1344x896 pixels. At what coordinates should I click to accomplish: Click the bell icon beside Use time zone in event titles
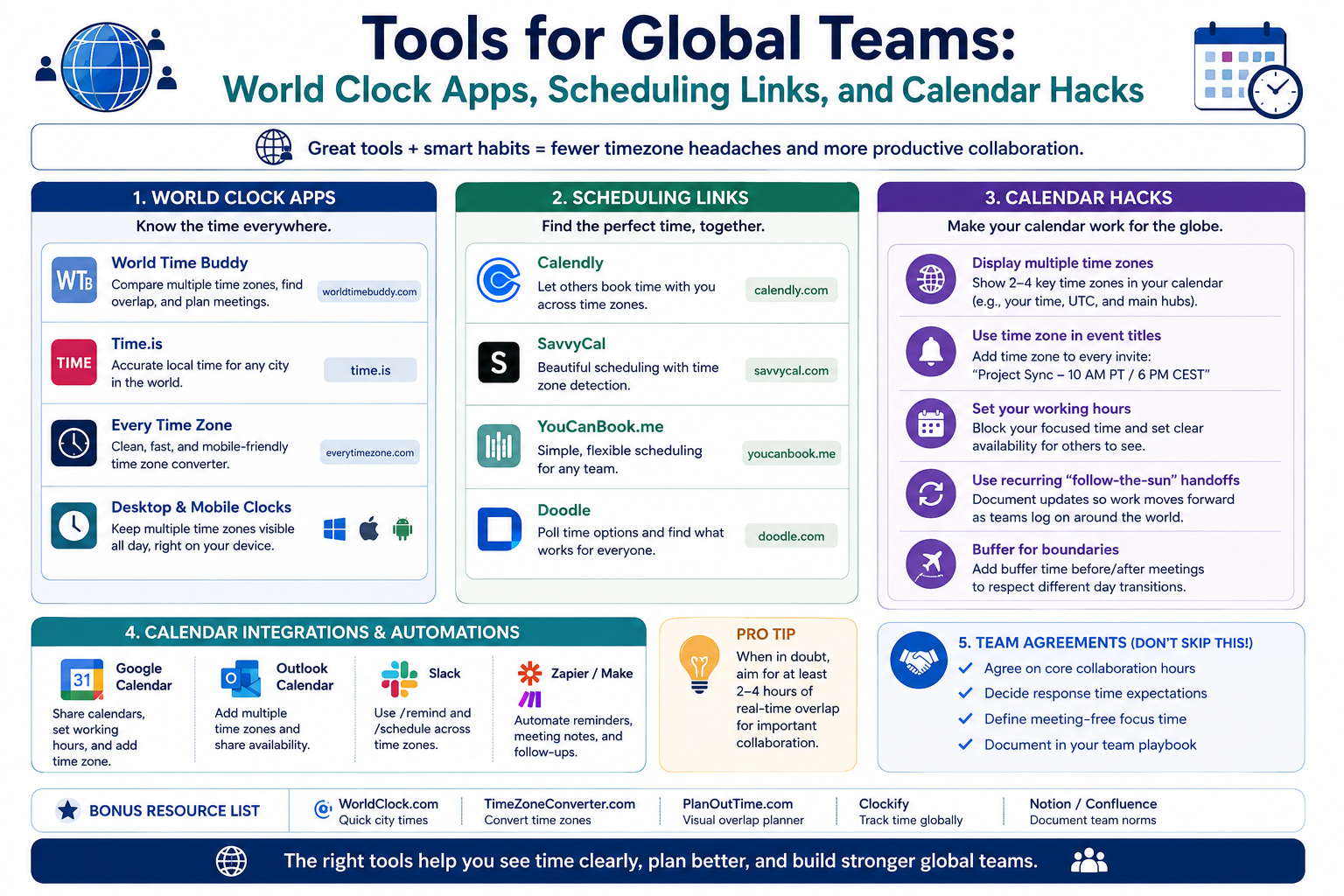(x=931, y=352)
